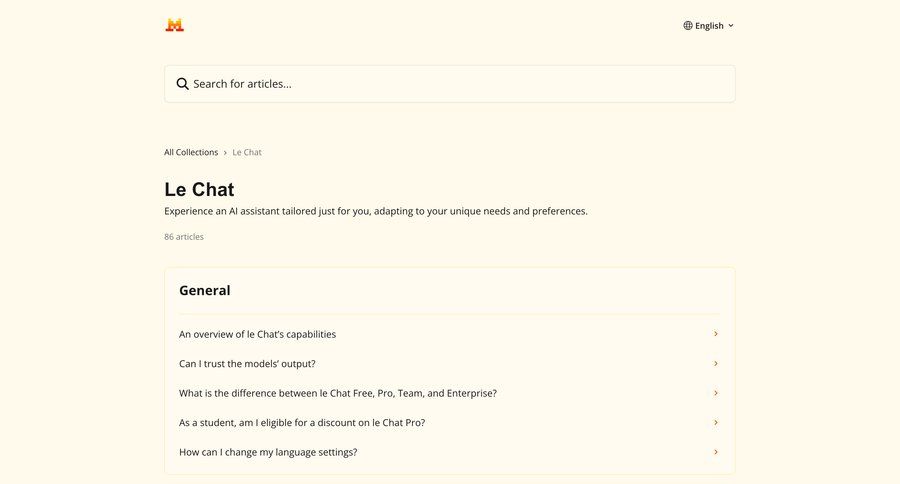Click chevron beside plan difference article
The height and width of the screenshot is (484, 900).
pyautogui.click(x=716, y=393)
